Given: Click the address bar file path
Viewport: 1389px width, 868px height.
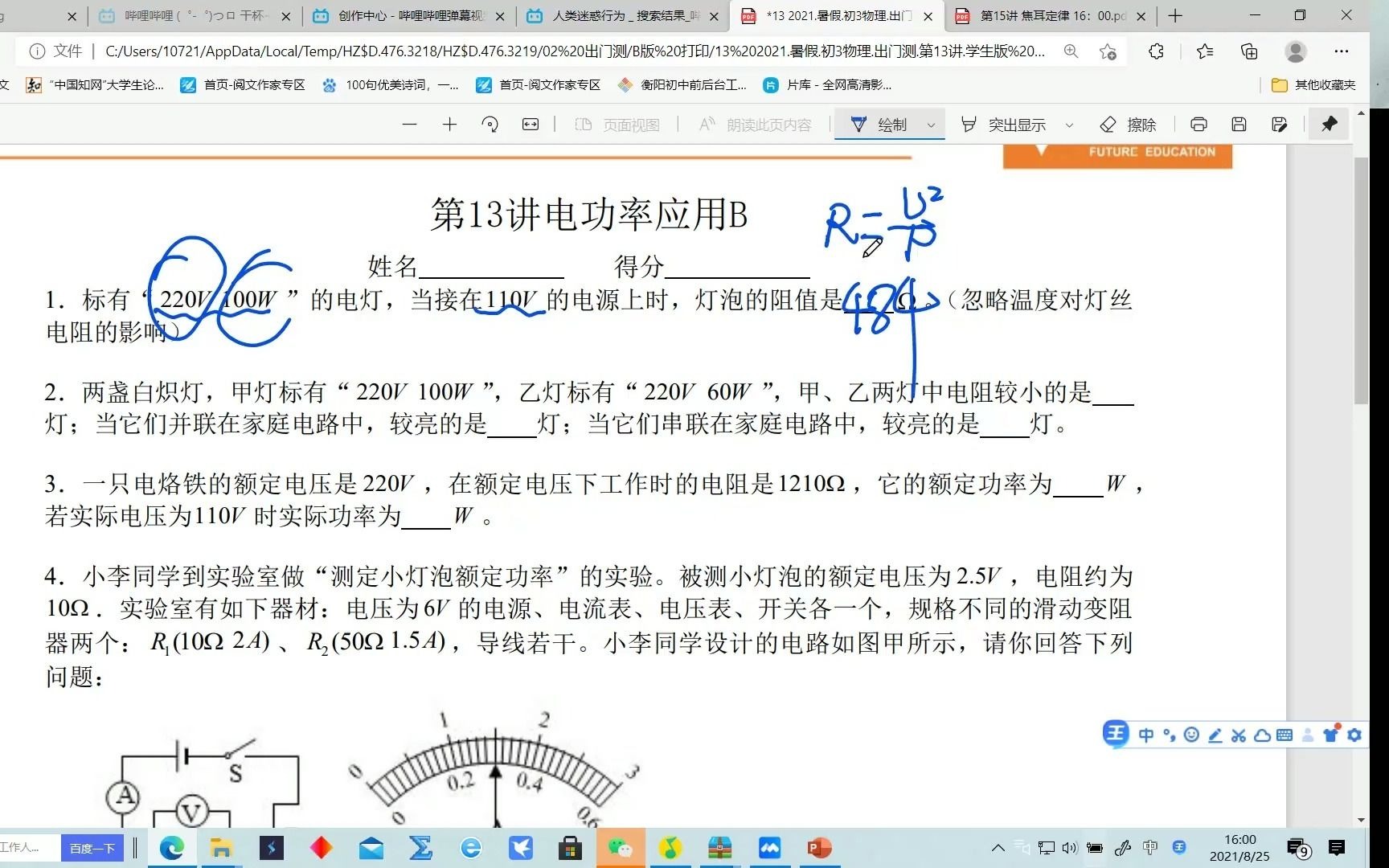Looking at the screenshot, I should coord(575,51).
